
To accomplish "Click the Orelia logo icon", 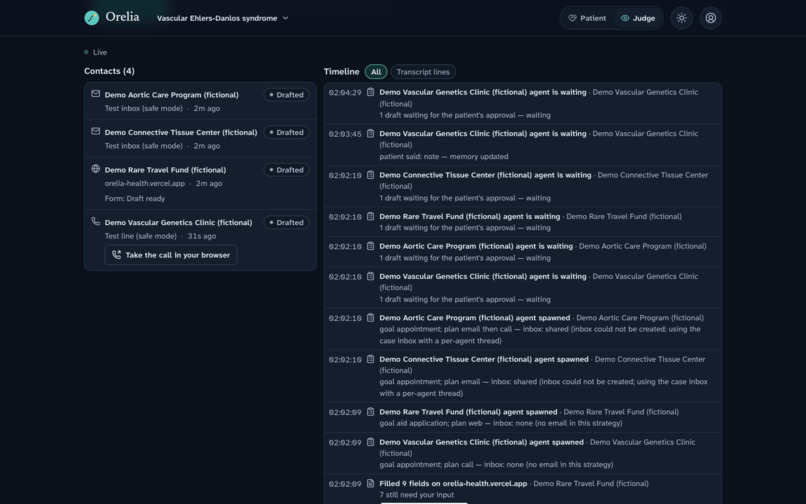I will tap(91, 18).
